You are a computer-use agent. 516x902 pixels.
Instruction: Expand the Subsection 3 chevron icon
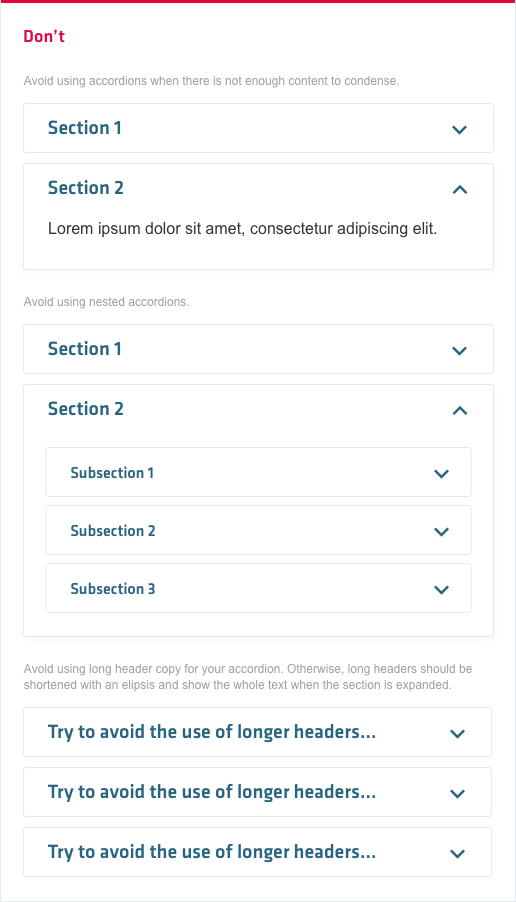[441, 589]
